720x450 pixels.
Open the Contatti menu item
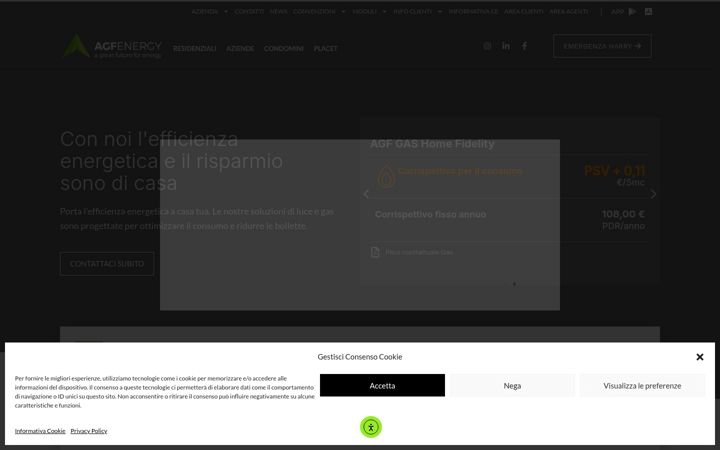(x=249, y=11)
